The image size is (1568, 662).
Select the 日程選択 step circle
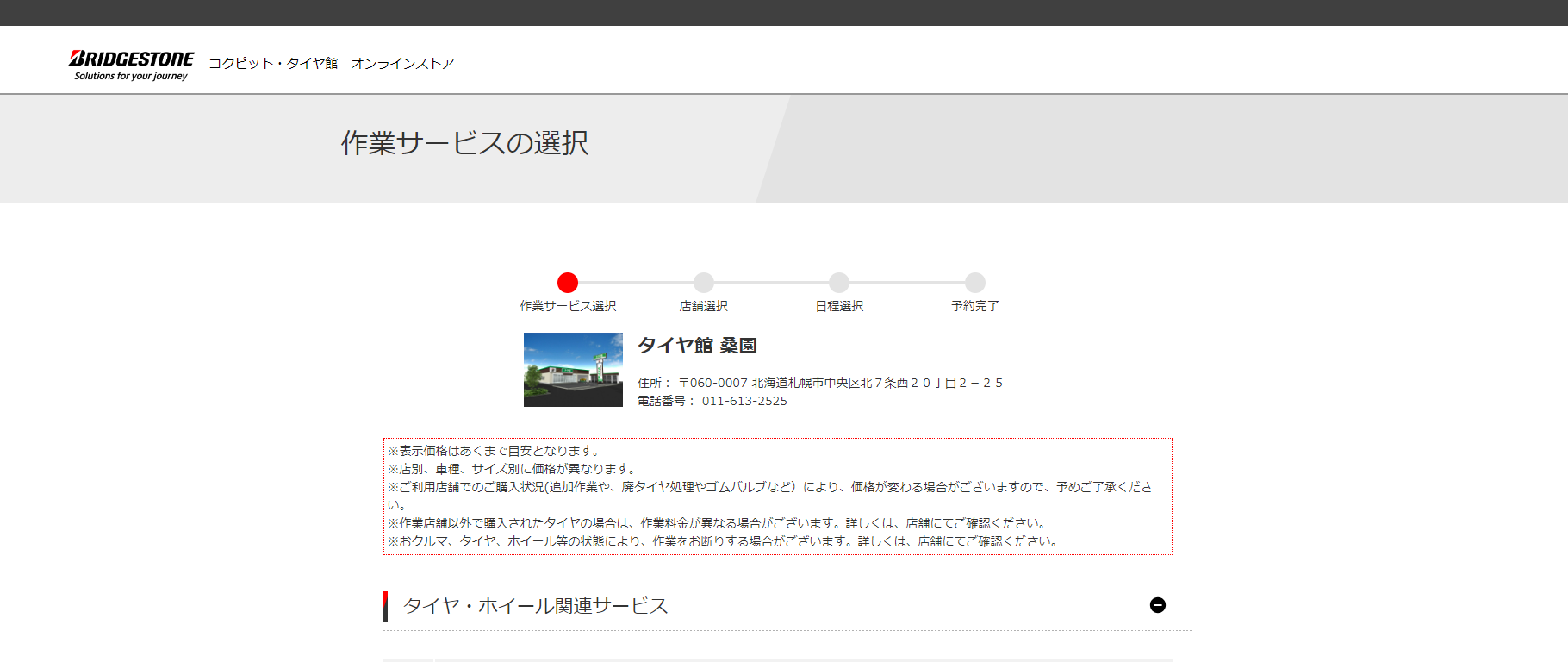click(x=839, y=283)
